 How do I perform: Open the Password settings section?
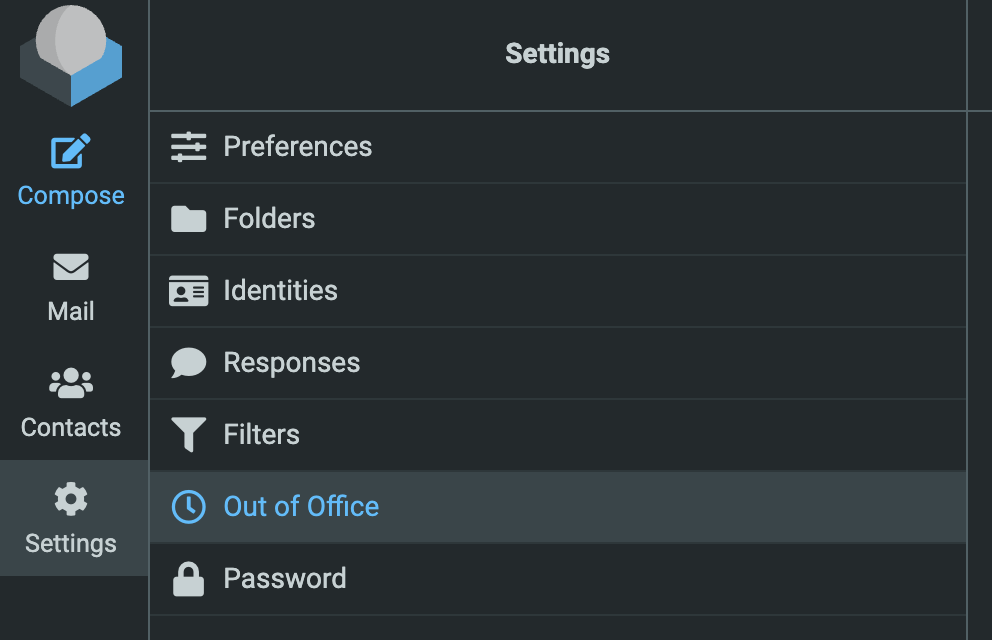285,579
